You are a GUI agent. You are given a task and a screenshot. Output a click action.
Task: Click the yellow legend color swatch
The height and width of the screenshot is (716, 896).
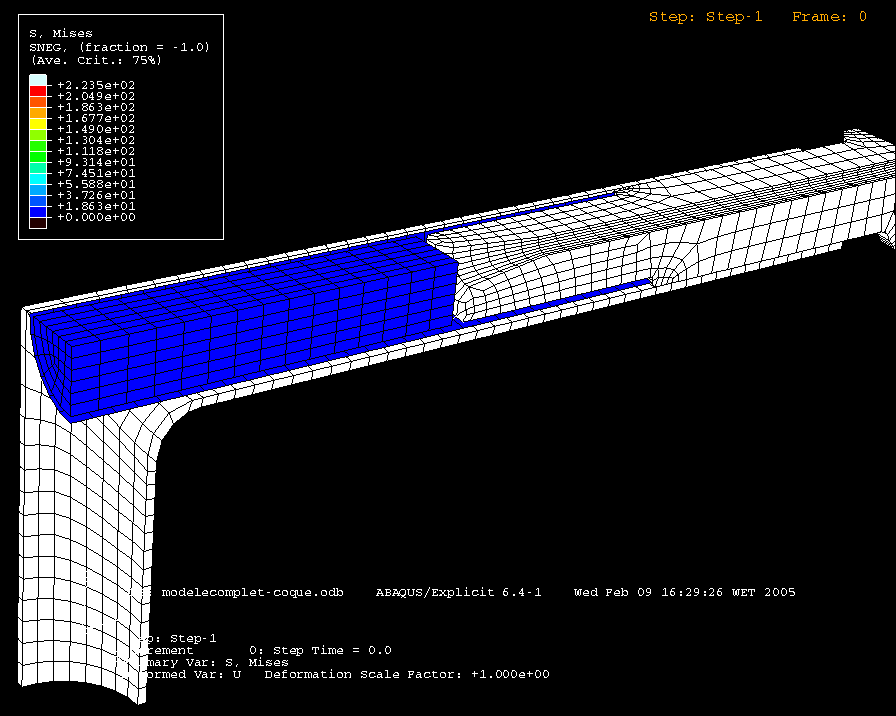(x=38, y=124)
